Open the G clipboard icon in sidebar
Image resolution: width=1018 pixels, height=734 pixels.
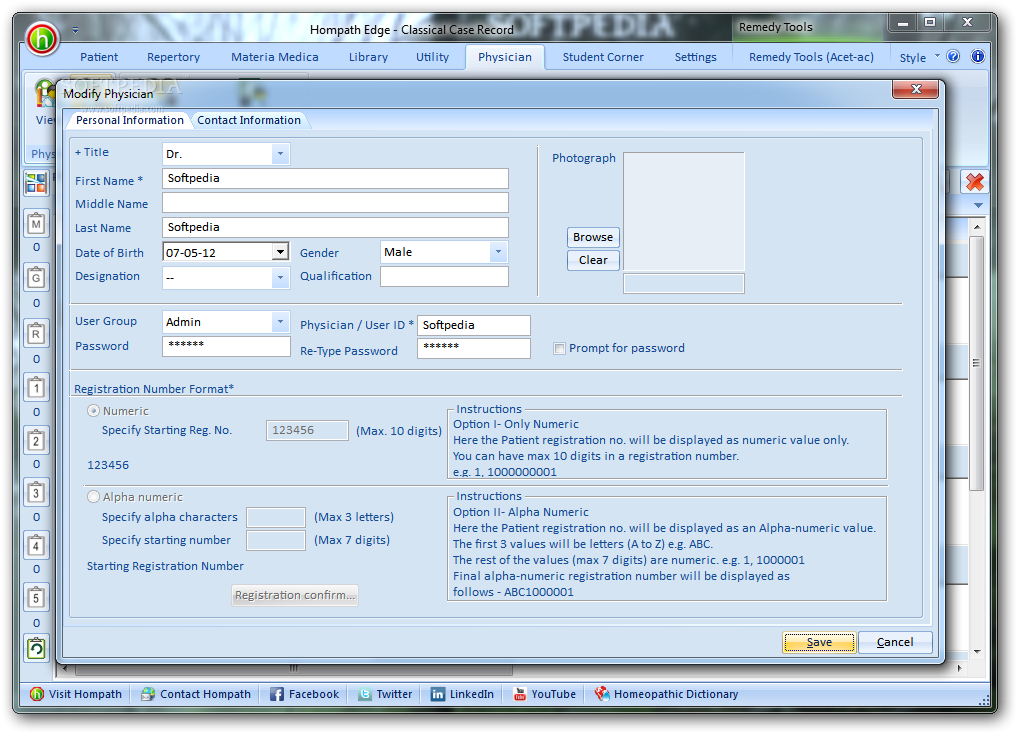36,278
